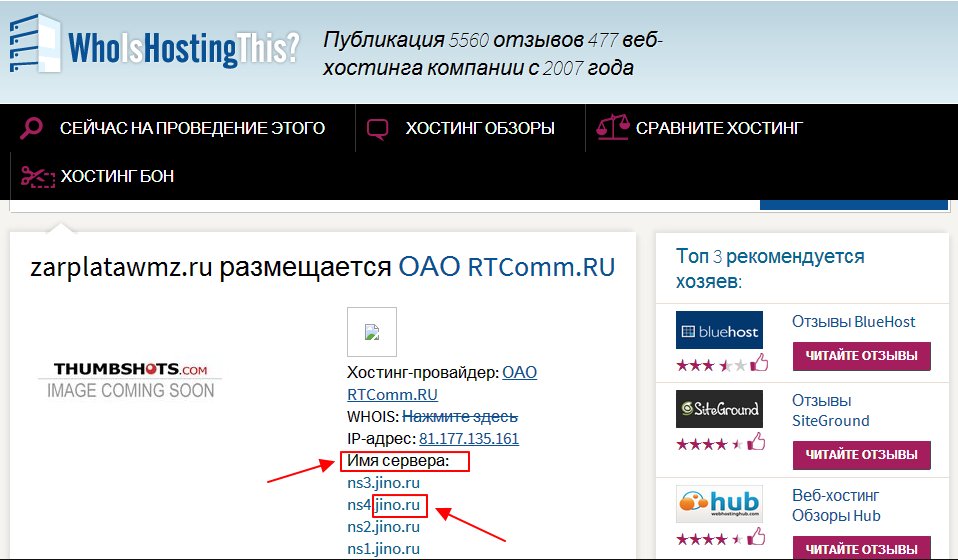Click SiteGround thumbs-up icon
This screenshot has height=560, width=958.
[756, 442]
